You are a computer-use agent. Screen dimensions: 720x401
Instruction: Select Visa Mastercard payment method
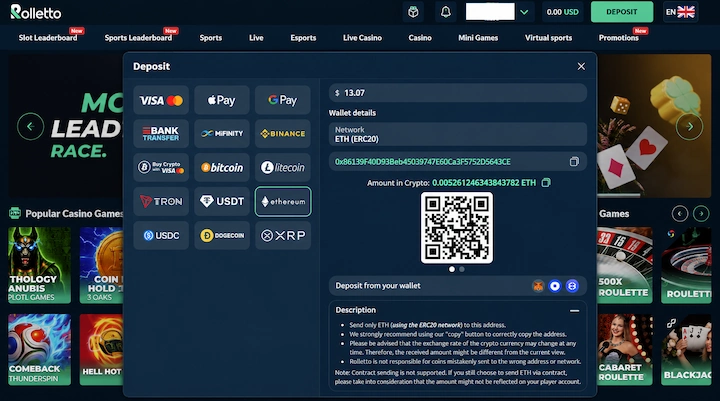click(x=161, y=100)
